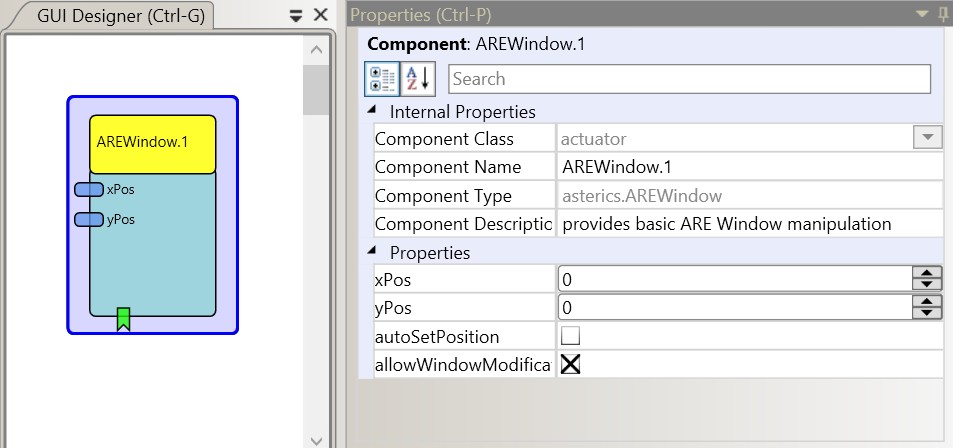Collapse the Properties section
953x448 pixels.
372,251
